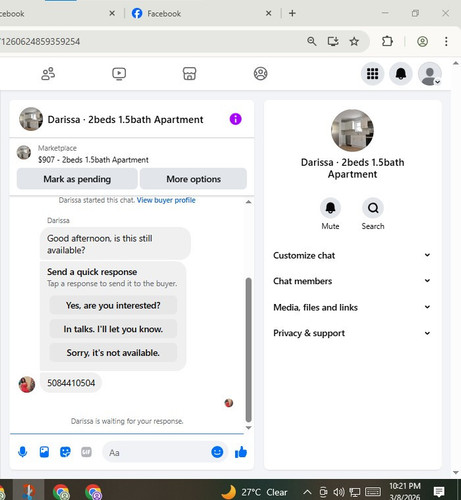
Task: Attach a photo with the image icon
Action: [44, 452]
